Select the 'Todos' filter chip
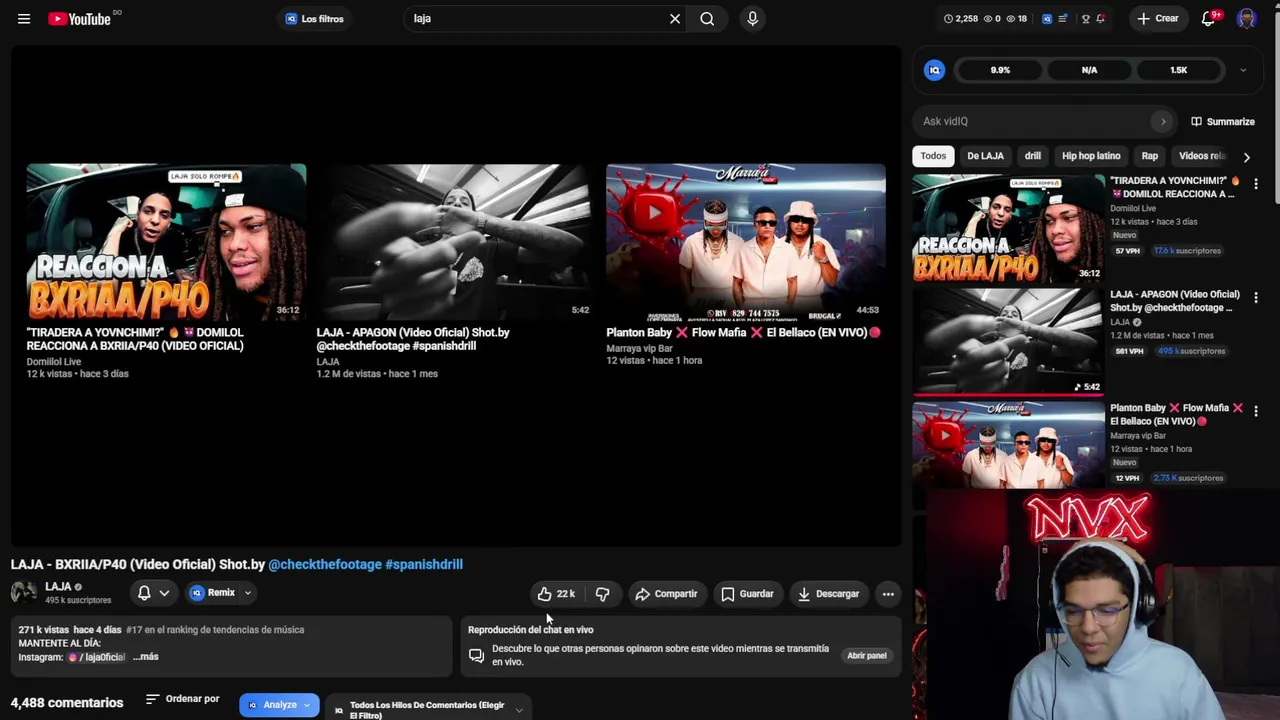 click(933, 156)
